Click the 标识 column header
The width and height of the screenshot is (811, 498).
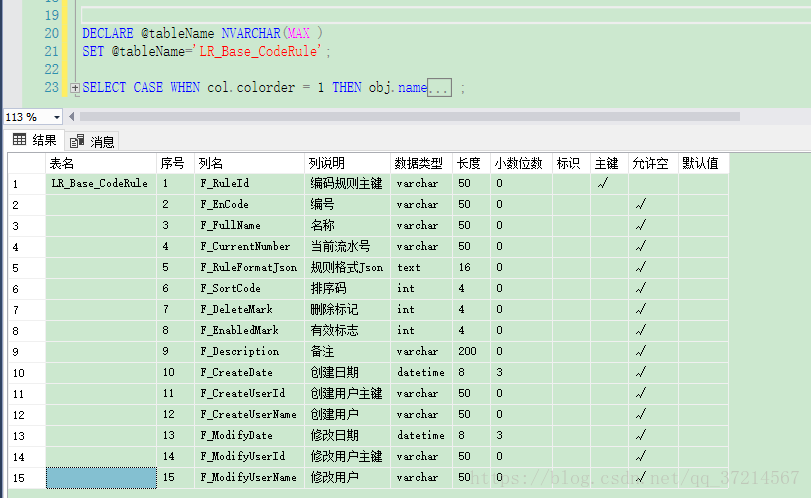click(572, 163)
